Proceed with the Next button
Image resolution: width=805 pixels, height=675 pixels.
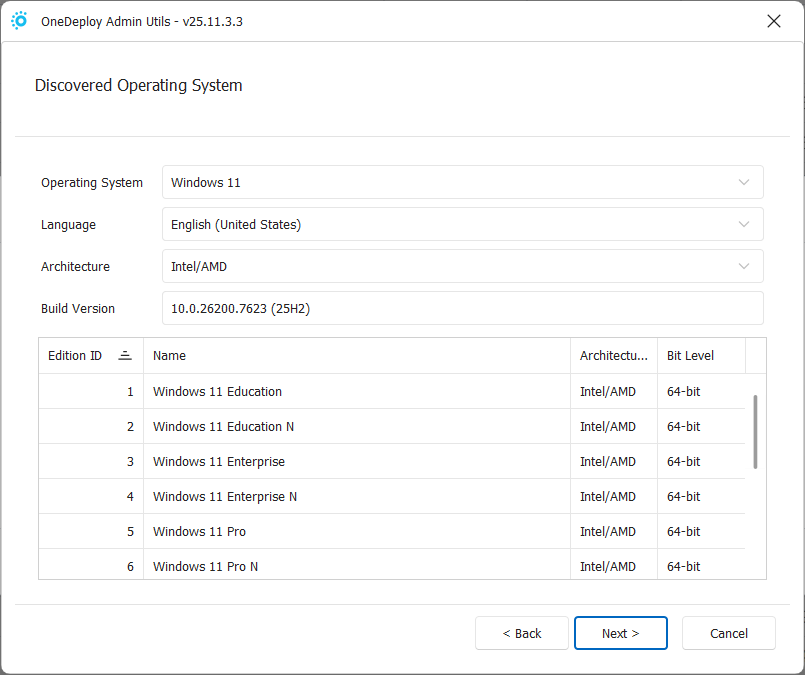click(620, 633)
